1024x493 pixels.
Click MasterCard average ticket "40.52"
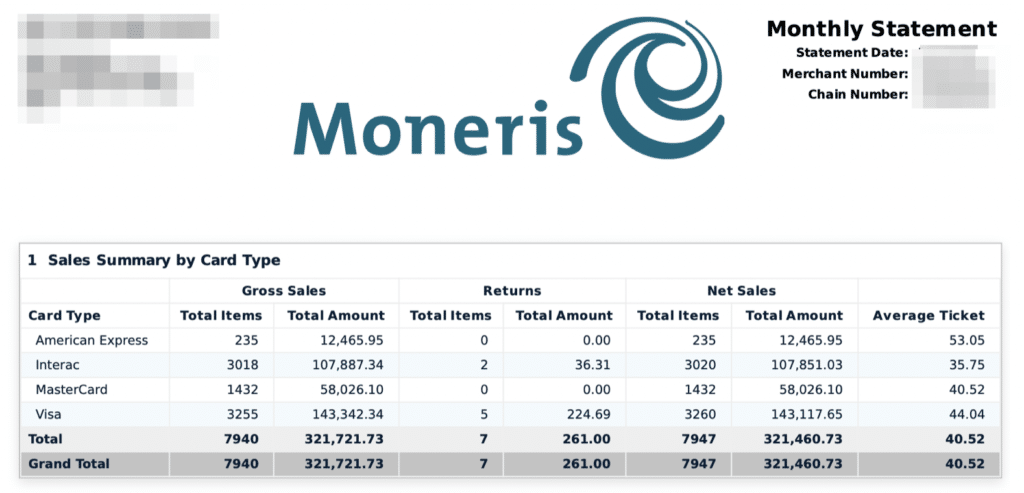point(968,390)
